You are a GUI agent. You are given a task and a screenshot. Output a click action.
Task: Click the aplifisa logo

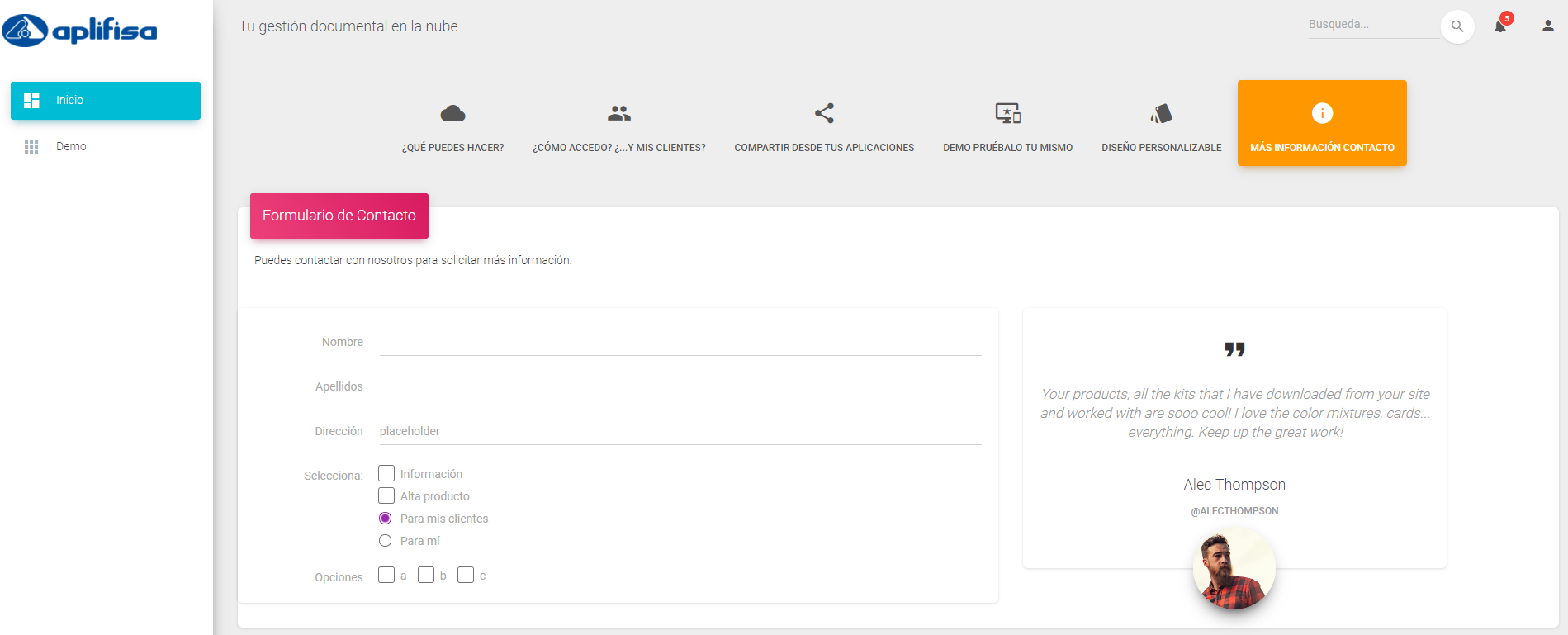coord(80,31)
